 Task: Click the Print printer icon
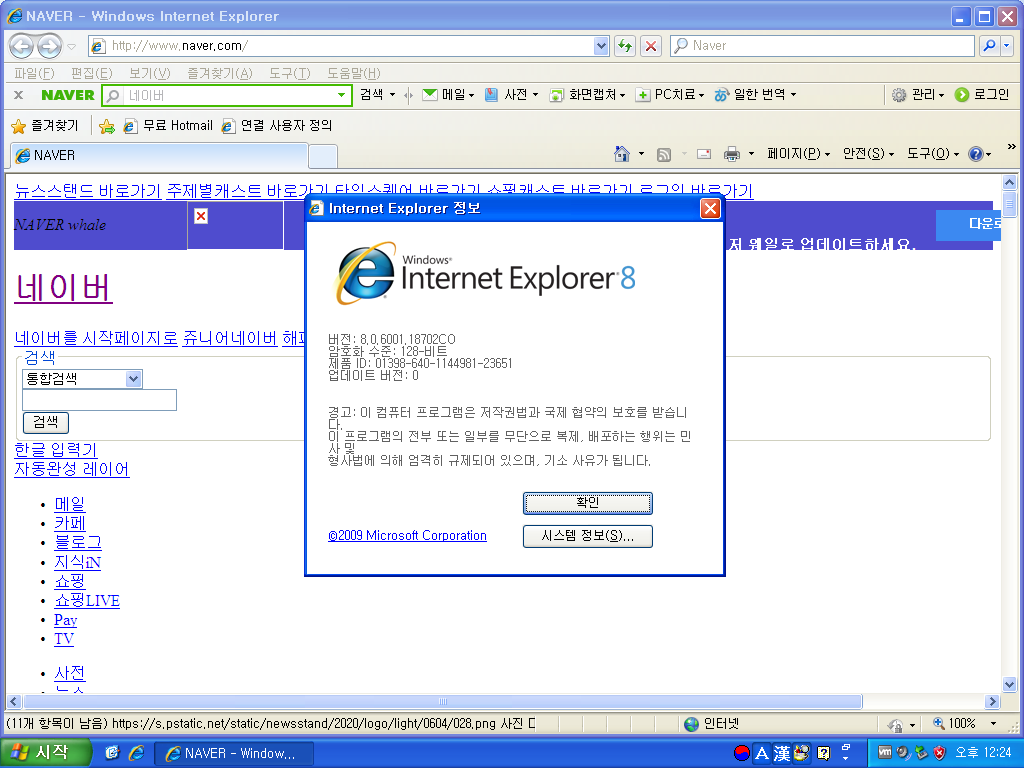(732, 155)
